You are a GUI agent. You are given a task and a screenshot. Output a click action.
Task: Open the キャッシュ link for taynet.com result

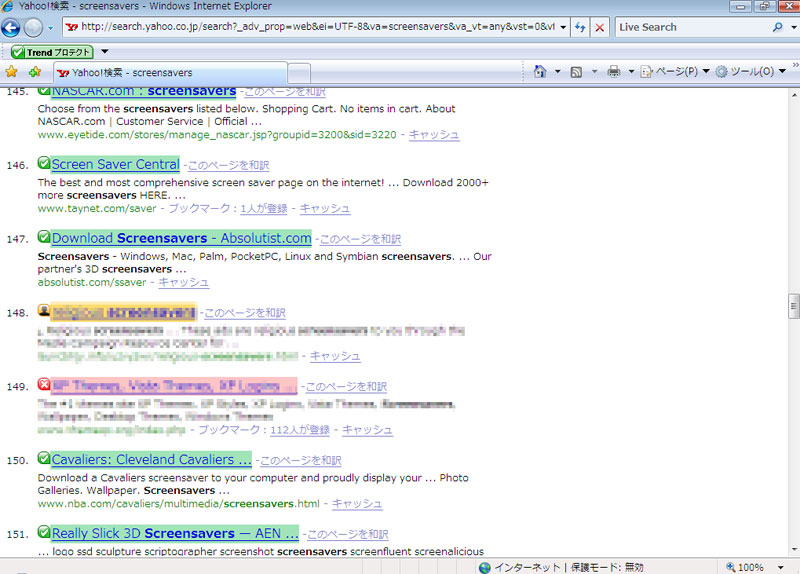pos(325,209)
